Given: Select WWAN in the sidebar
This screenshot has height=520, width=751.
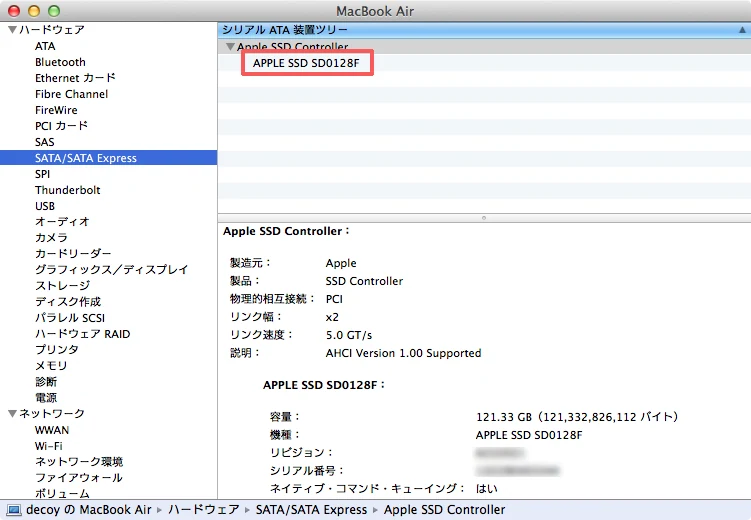Looking at the screenshot, I should coord(52,430).
